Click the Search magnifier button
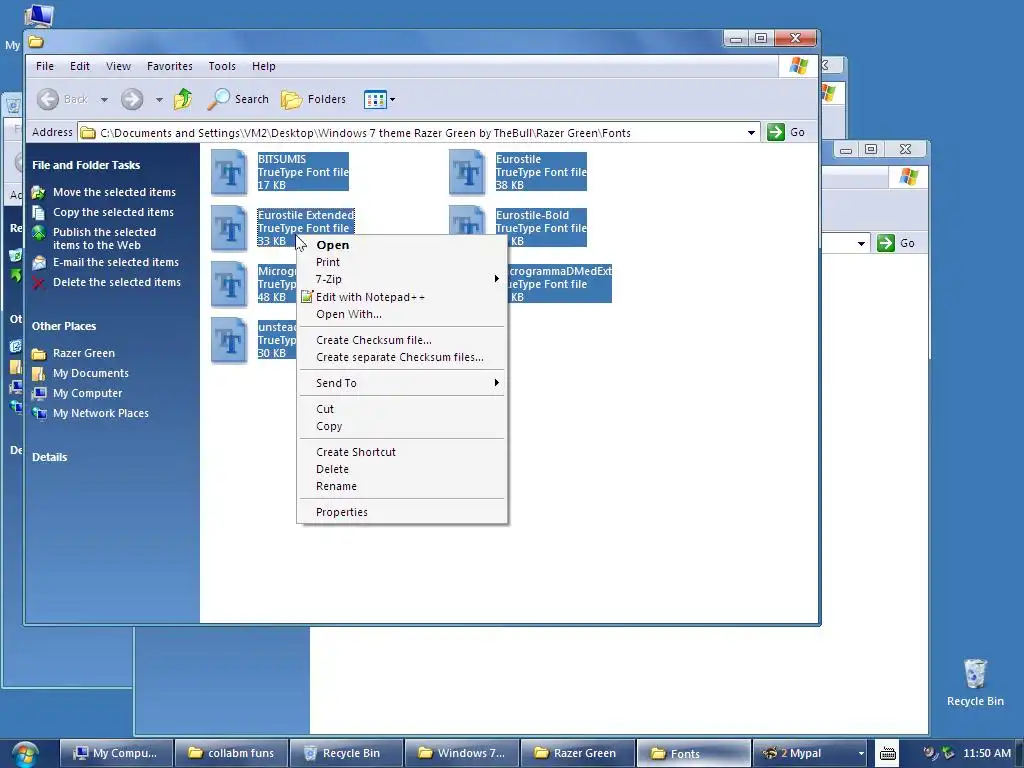Screen dimensions: 1024x768 coord(238,99)
